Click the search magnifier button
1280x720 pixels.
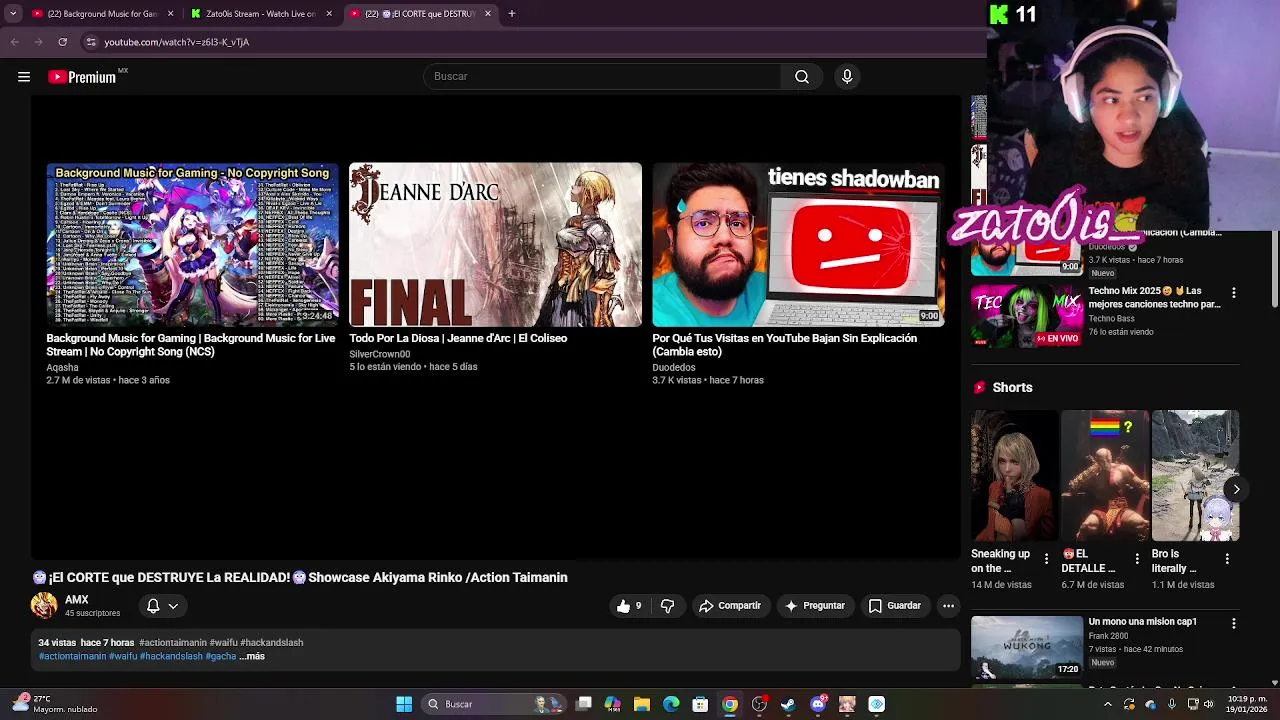click(x=802, y=76)
